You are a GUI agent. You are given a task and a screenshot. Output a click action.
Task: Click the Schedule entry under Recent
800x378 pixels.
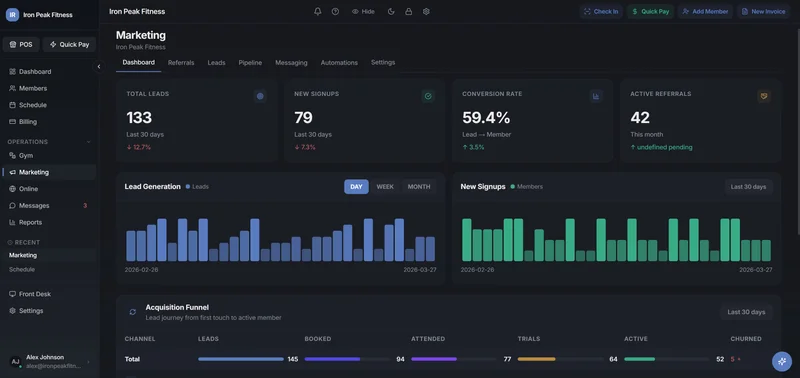49,269
